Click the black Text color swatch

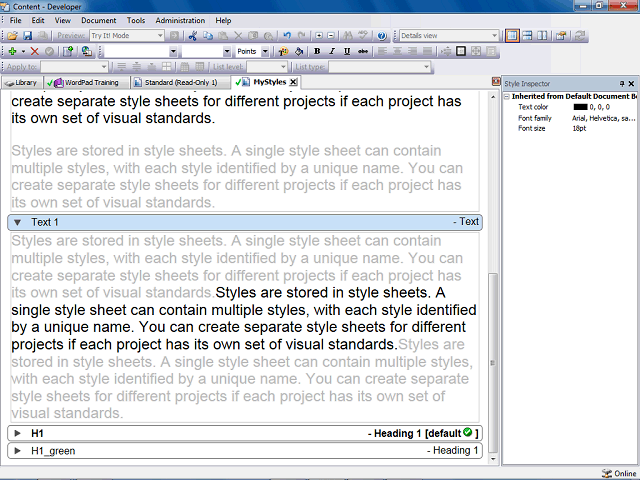click(x=580, y=107)
